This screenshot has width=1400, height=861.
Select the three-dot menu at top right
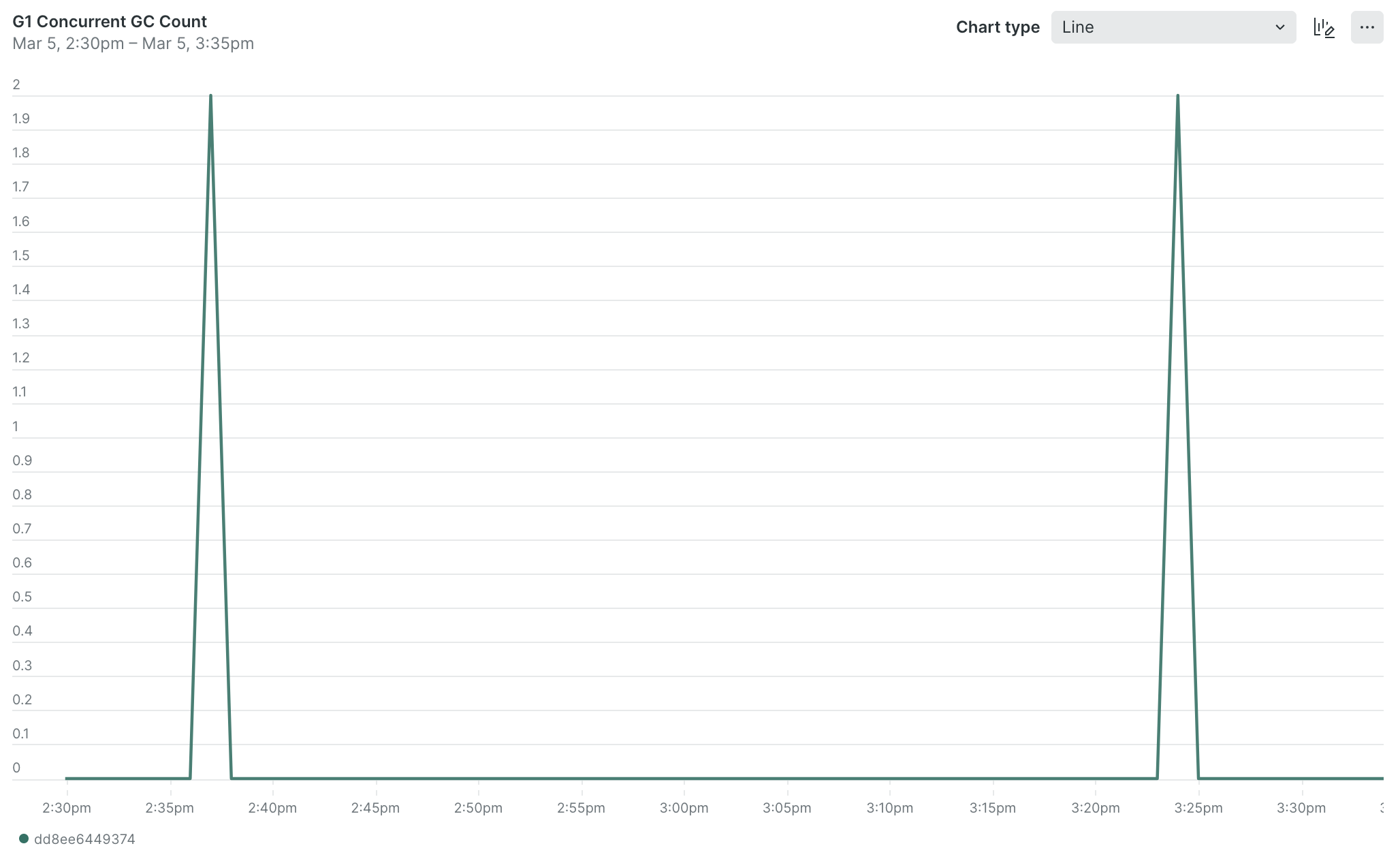[x=1367, y=27]
